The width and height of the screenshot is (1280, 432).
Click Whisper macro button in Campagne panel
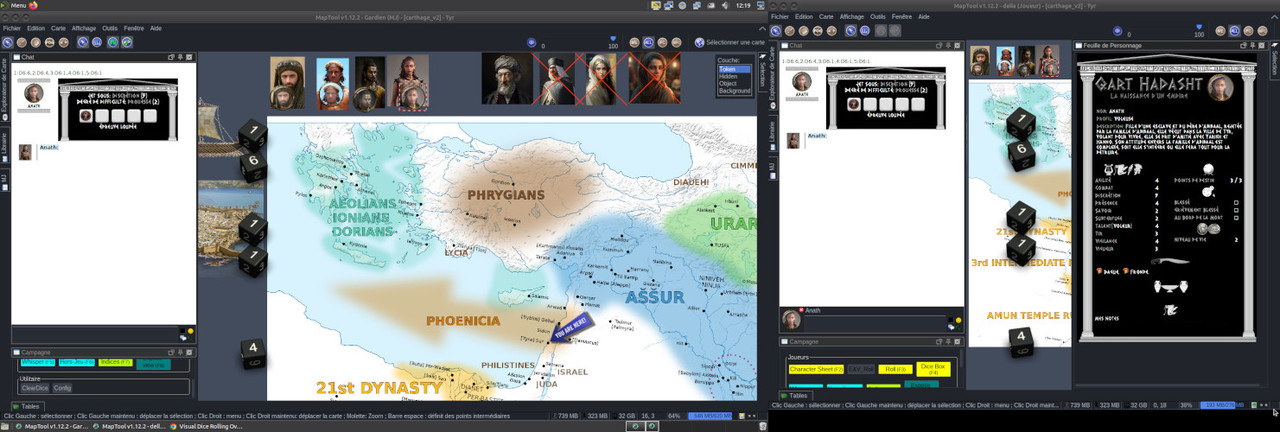click(38, 362)
